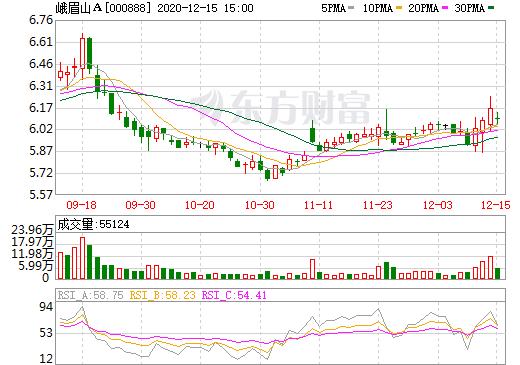This screenshot has height=365, width=520.
Task: Click the date 2020-12-15 in title
Action: [x=188, y=8]
